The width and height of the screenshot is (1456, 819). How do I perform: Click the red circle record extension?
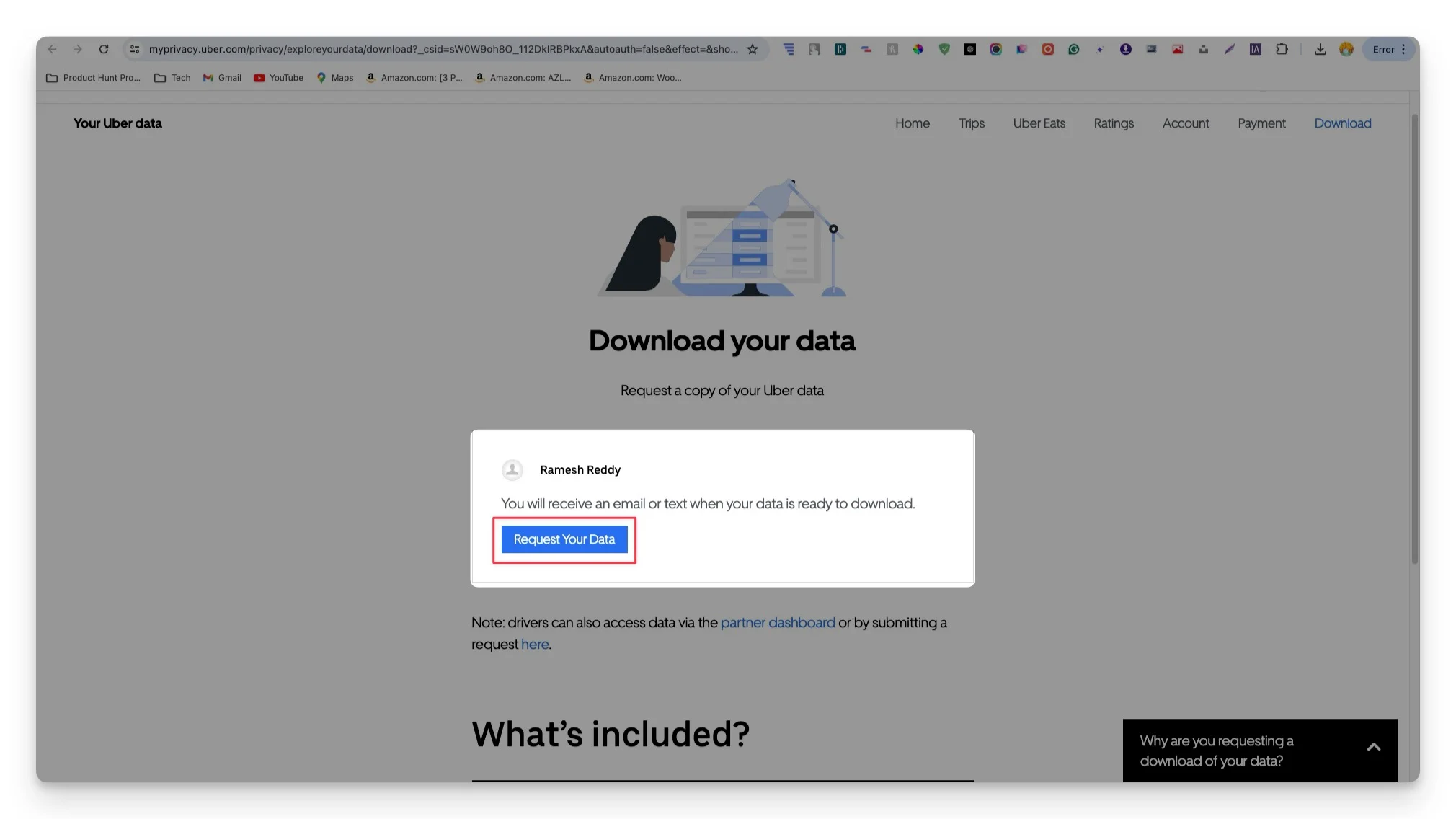point(1048,49)
